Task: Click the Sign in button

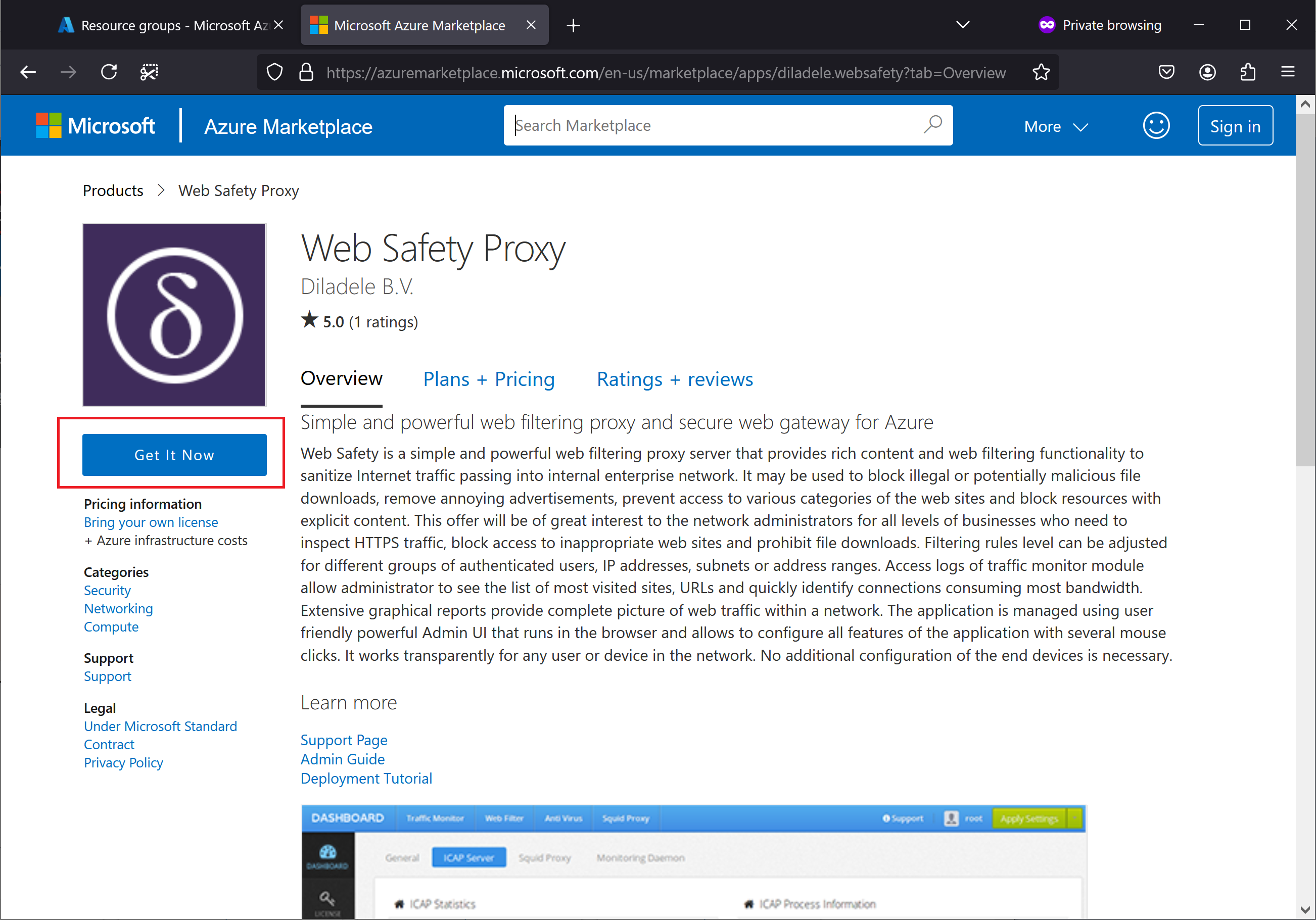Action: tap(1235, 125)
